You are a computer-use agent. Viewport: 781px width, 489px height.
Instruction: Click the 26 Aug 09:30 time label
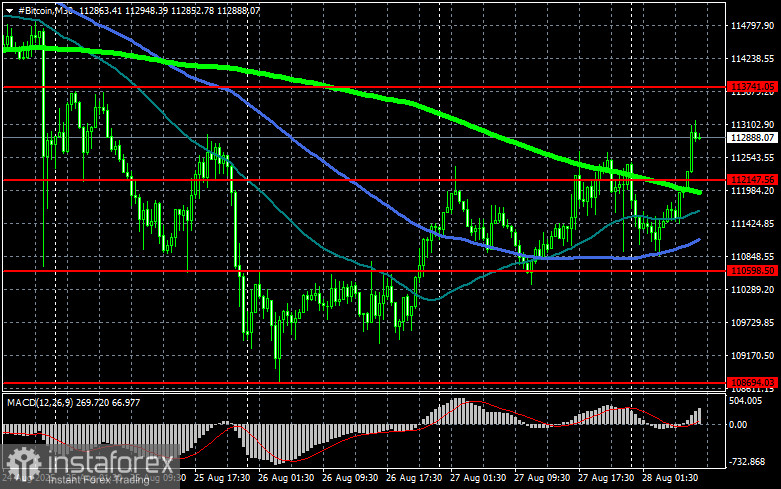tap(350, 478)
